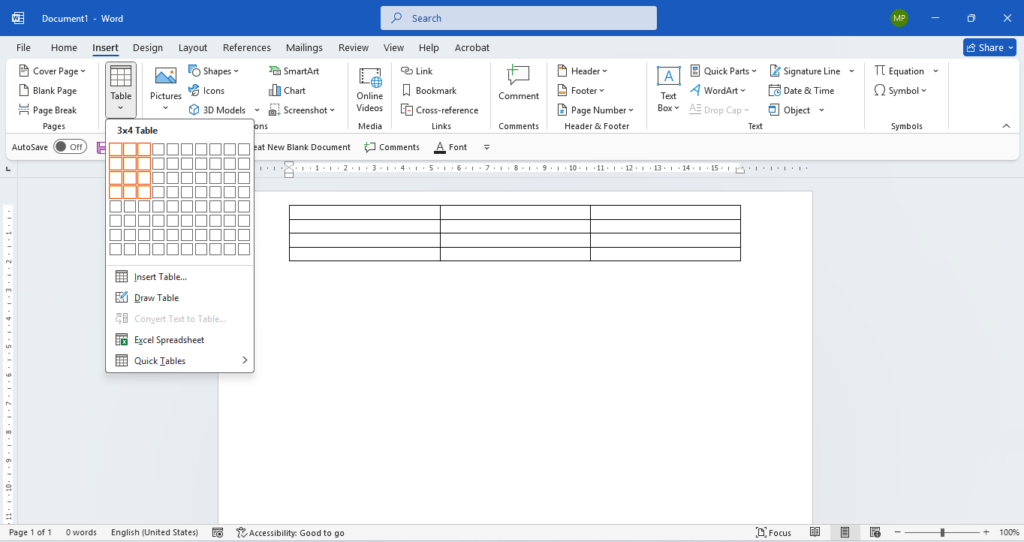The height and width of the screenshot is (542, 1024).
Task: Insert a Signature Line
Action: [x=805, y=71]
